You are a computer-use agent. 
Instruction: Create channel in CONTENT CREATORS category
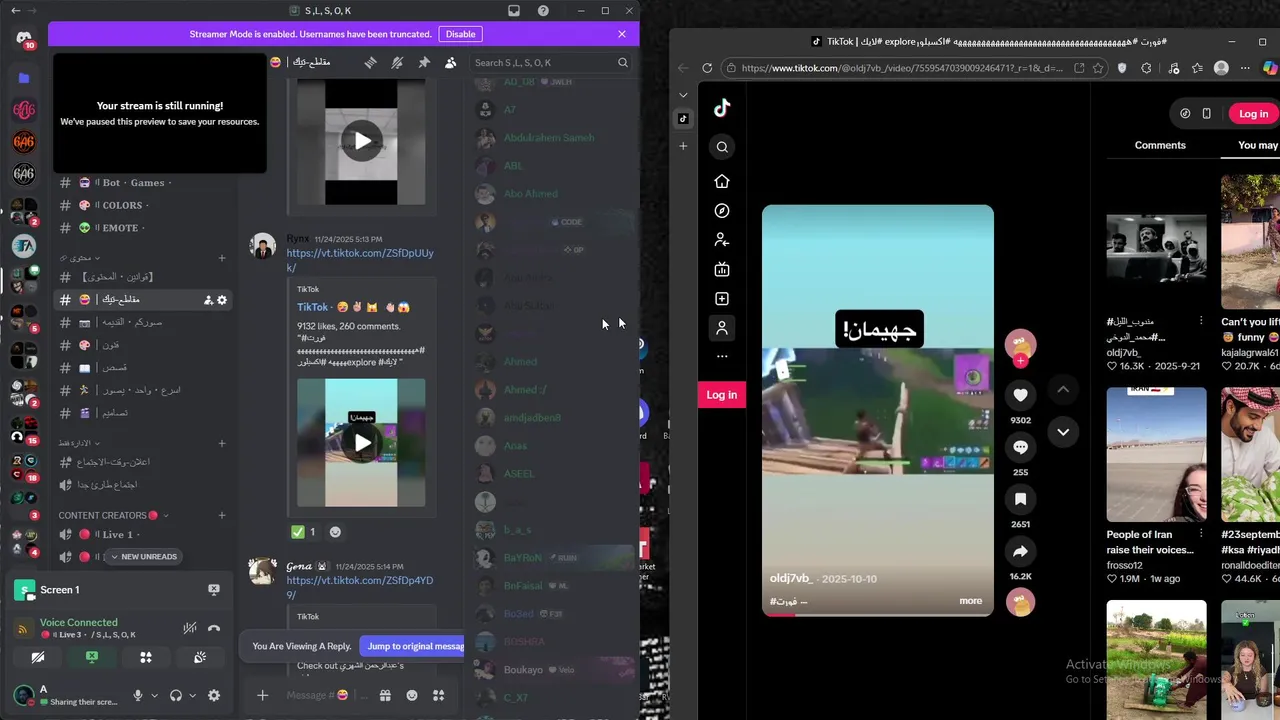222,515
